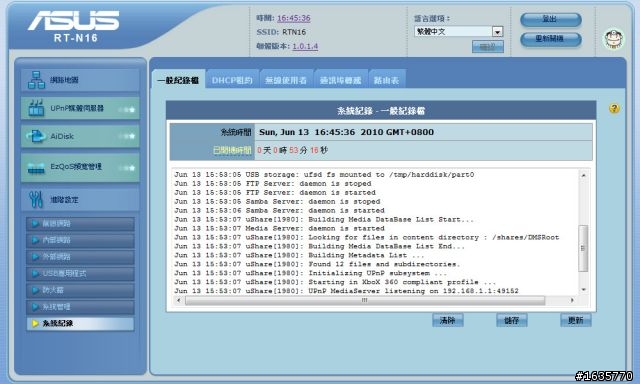This screenshot has height=384, width=640.
Task: Click the language confirm button
Action: coord(487,47)
